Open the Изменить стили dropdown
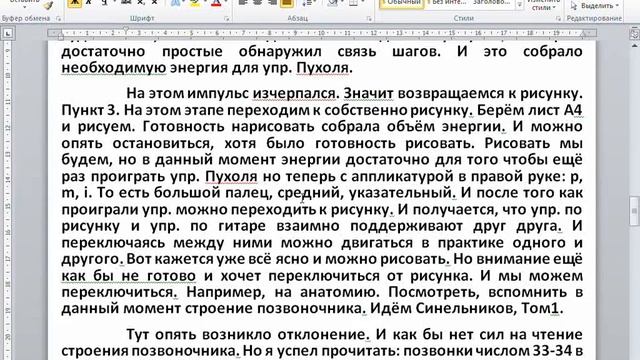This screenshot has width=640, height=360. tap(543, 5)
